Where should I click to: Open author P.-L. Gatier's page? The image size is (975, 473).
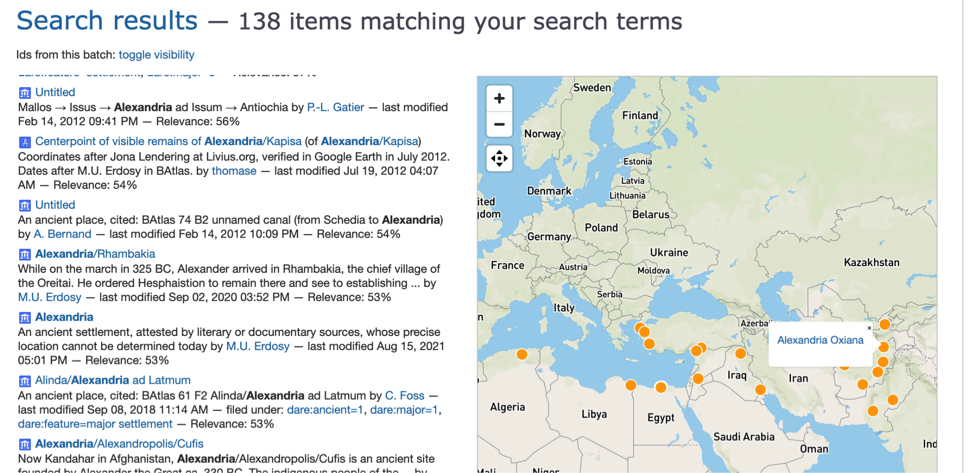[336, 108]
